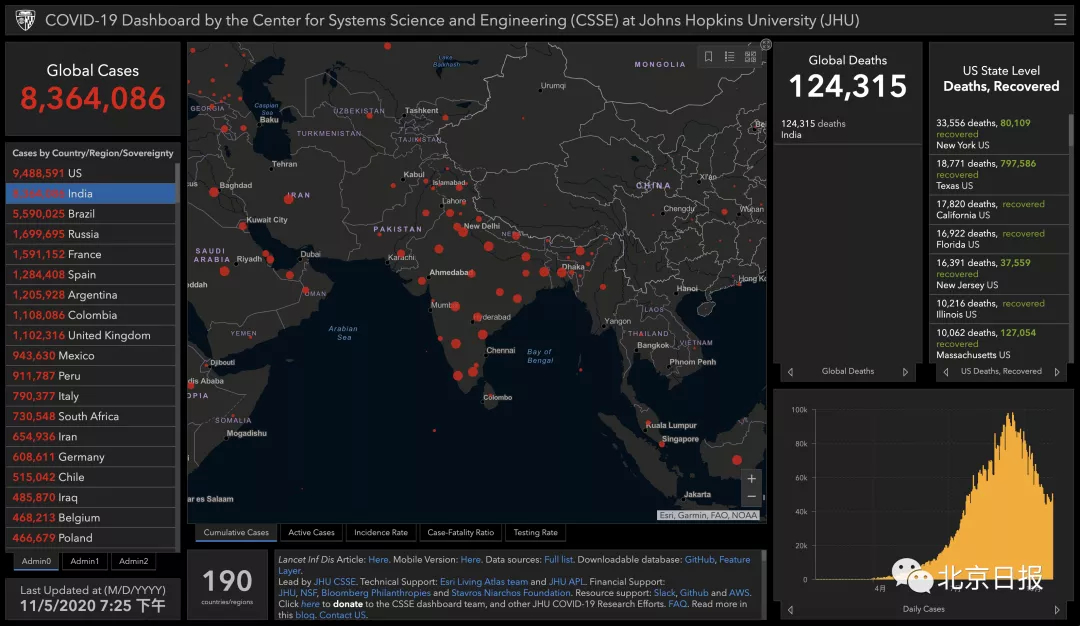Click Florida US deaths entry
Viewport: 1080px width, 626px height.
point(999,239)
